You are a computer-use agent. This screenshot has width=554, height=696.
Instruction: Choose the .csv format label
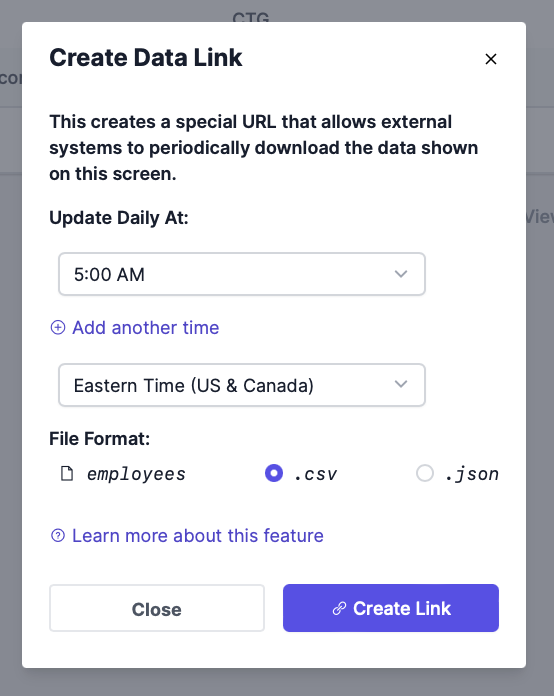316,474
